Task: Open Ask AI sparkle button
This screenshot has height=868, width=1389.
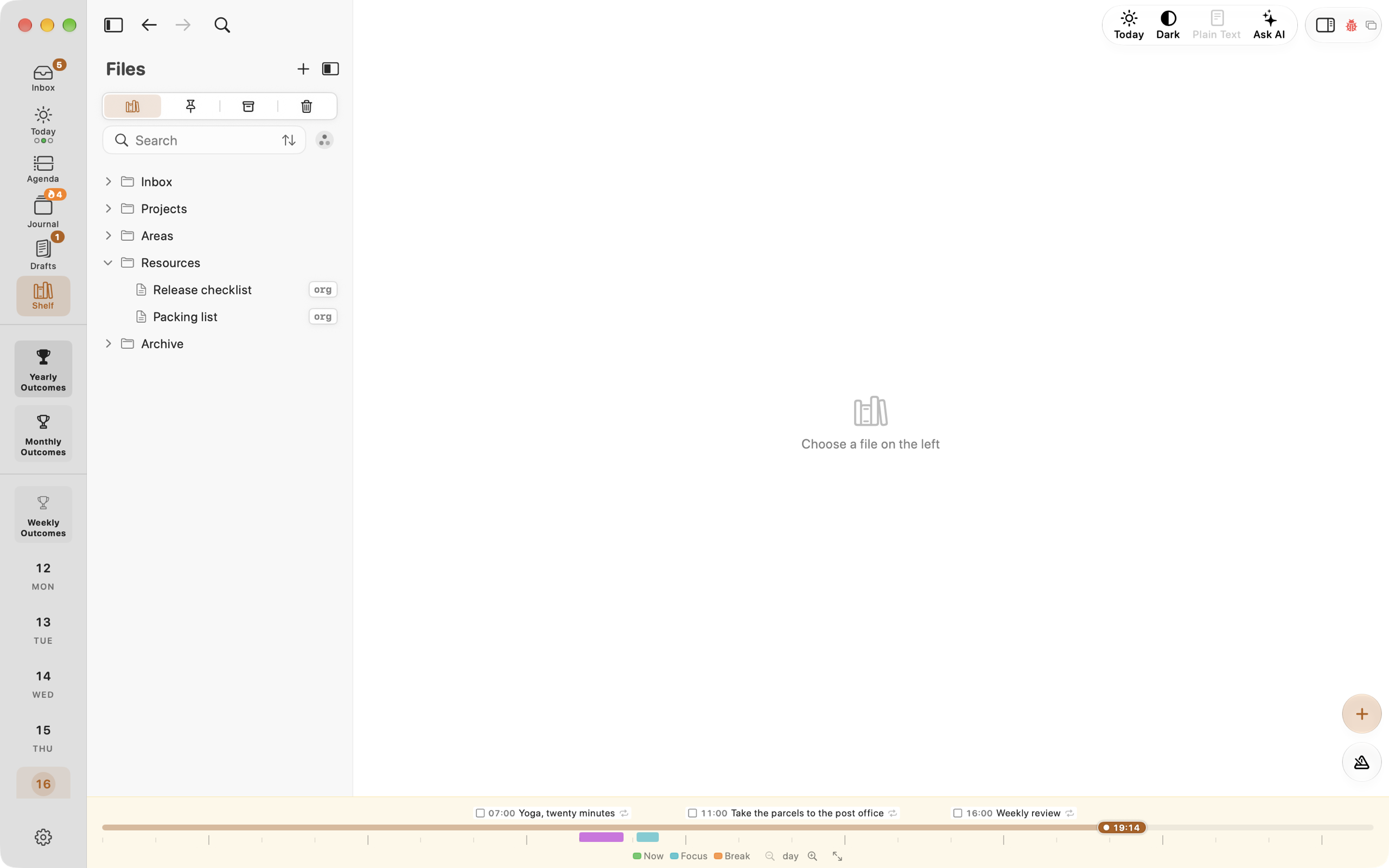Action: [1269, 25]
